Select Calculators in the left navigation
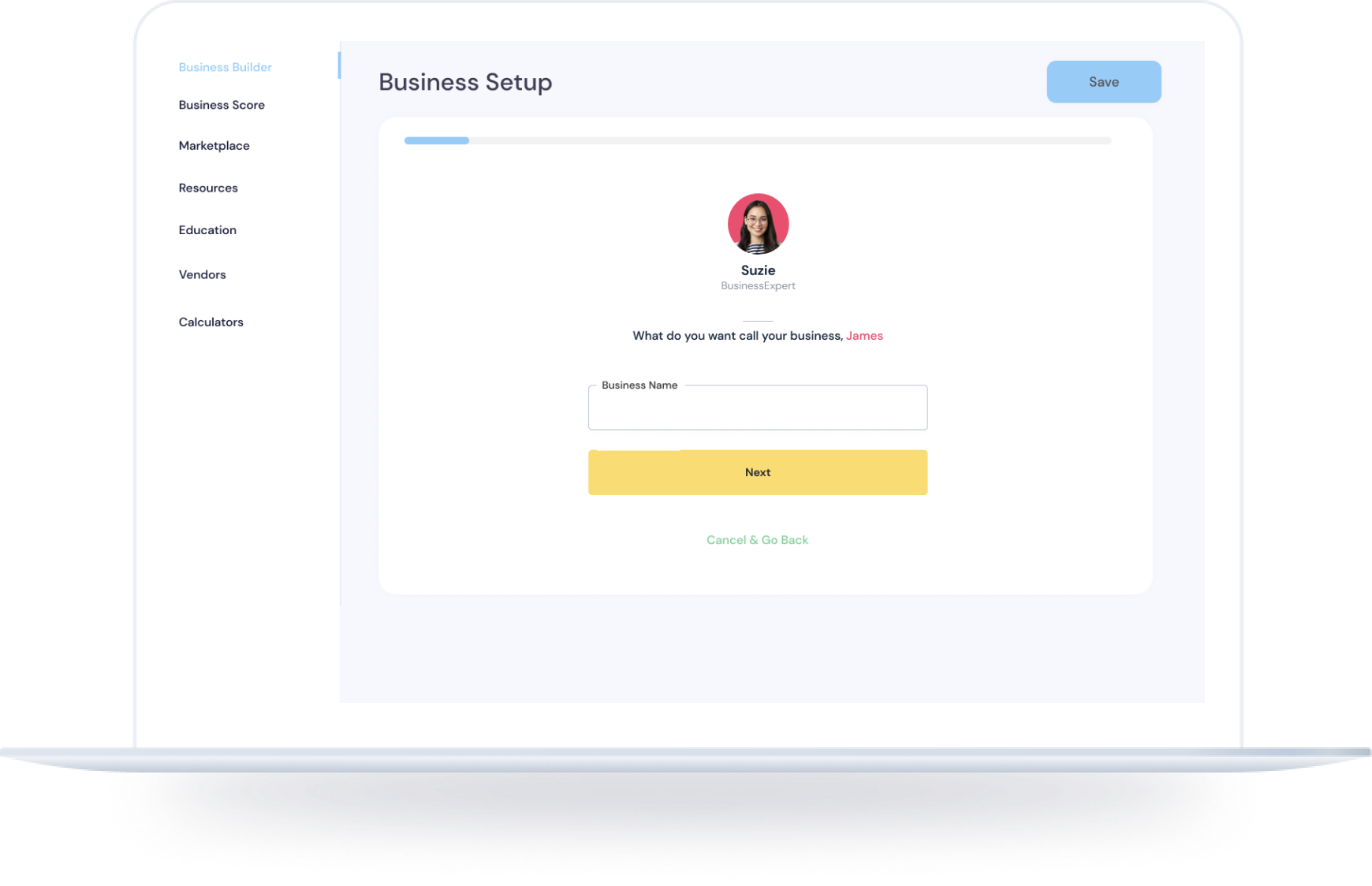Viewport: 1372px width, 886px height. tap(211, 322)
